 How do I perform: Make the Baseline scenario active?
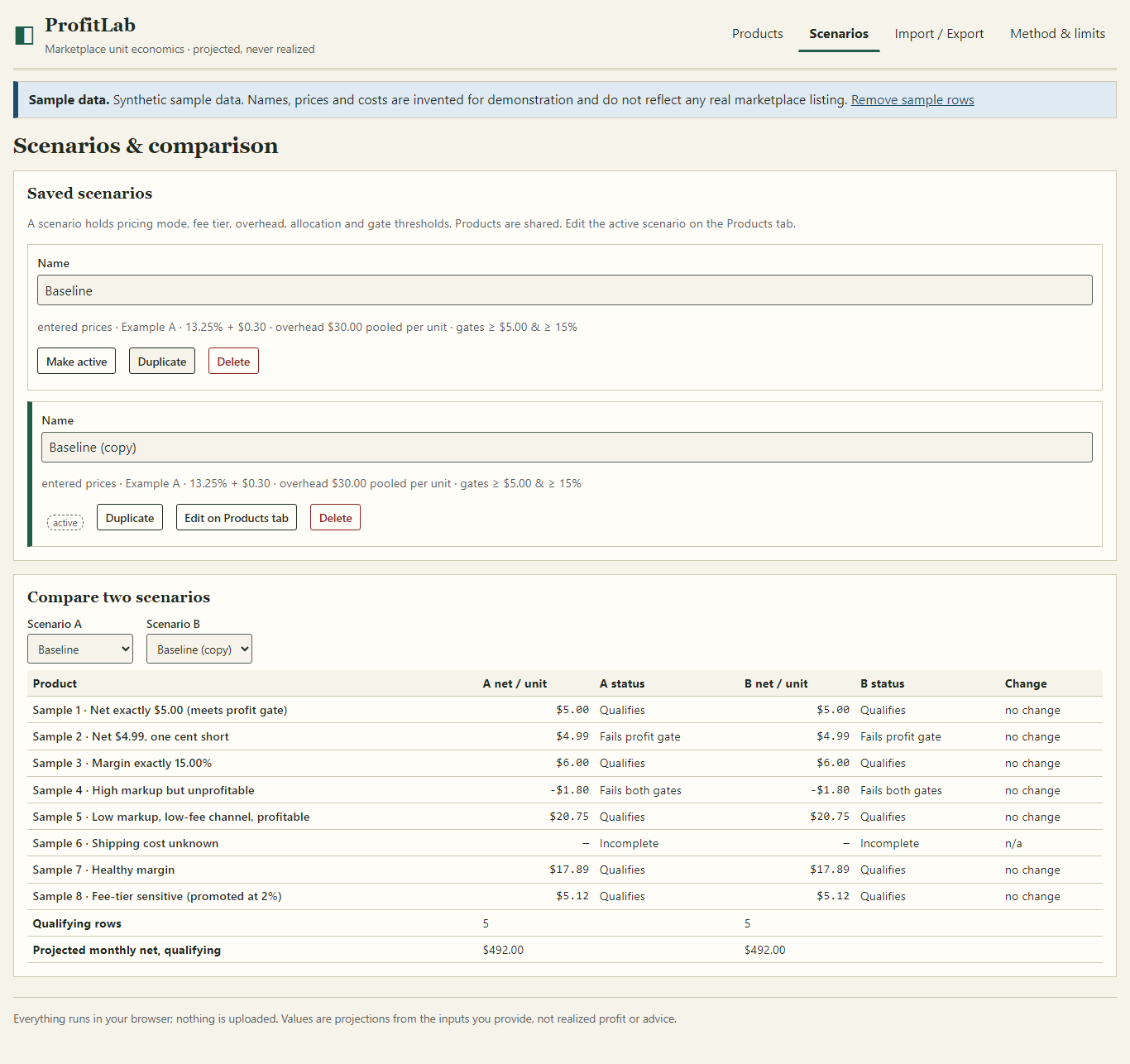[77, 362]
